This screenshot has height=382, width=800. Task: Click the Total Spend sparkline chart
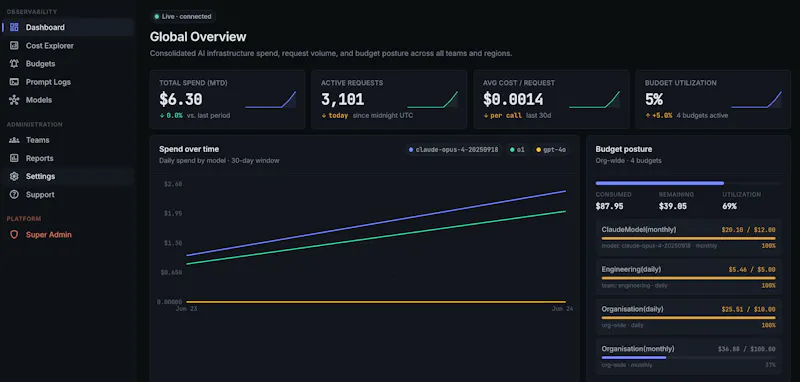click(x=270, y=99)
